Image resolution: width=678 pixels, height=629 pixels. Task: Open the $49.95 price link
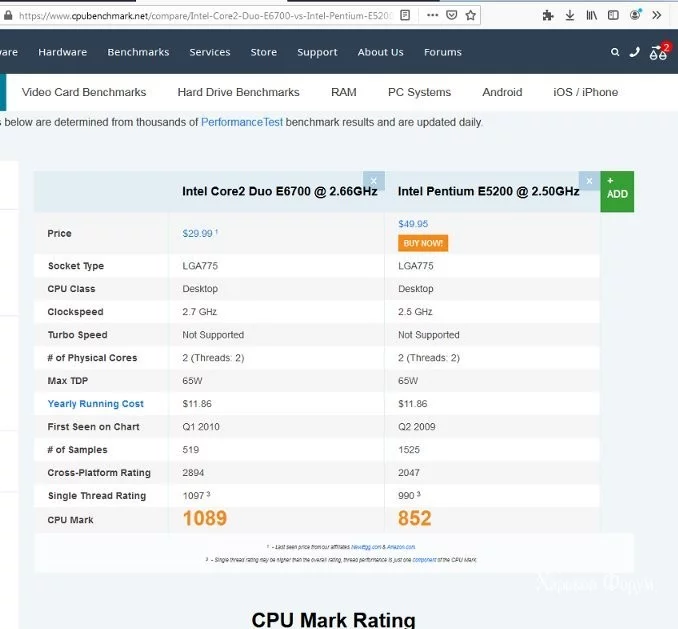(x=413, y=224)
